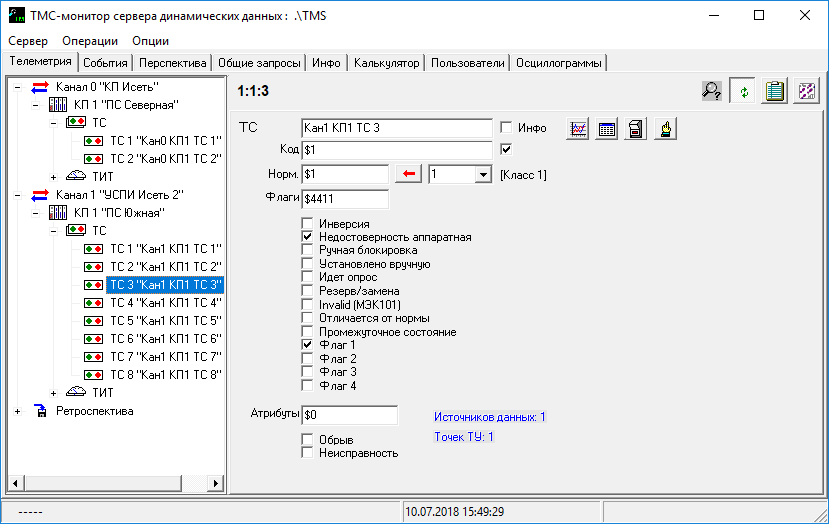
Task: Click the purple striped grid icon
Action: pos(806,91)
